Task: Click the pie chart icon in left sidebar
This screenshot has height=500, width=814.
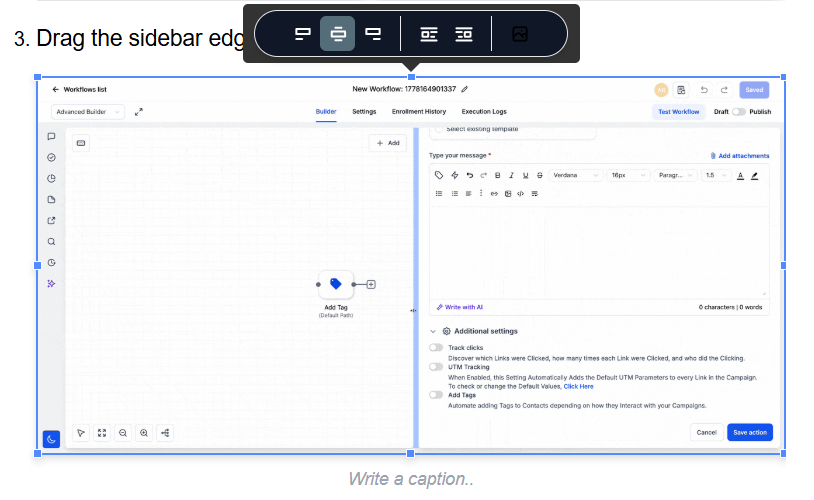Action: click(x=51, y=179)
